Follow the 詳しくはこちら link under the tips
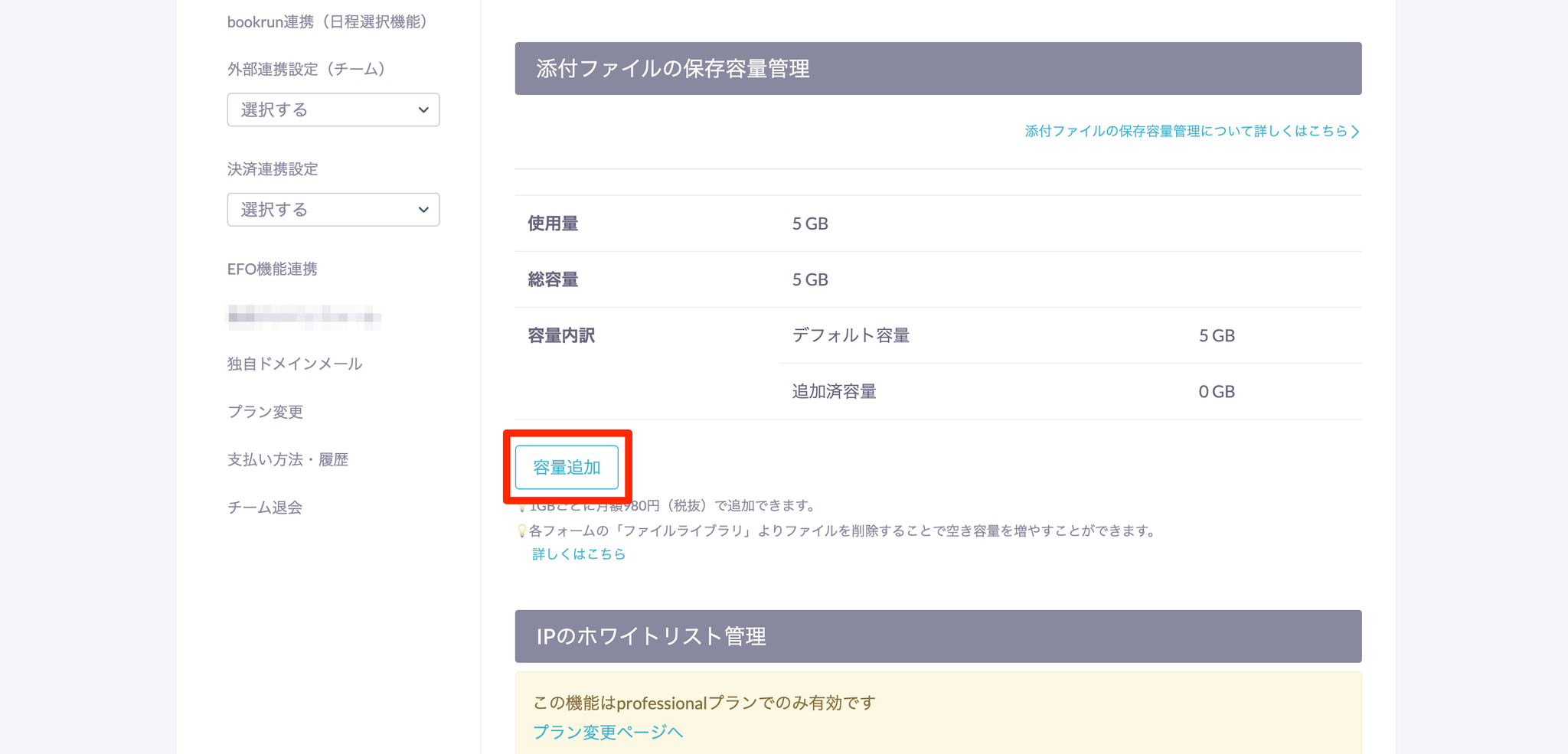Image resolution: width=1568 pixels, height=754 pixels. 579,554
